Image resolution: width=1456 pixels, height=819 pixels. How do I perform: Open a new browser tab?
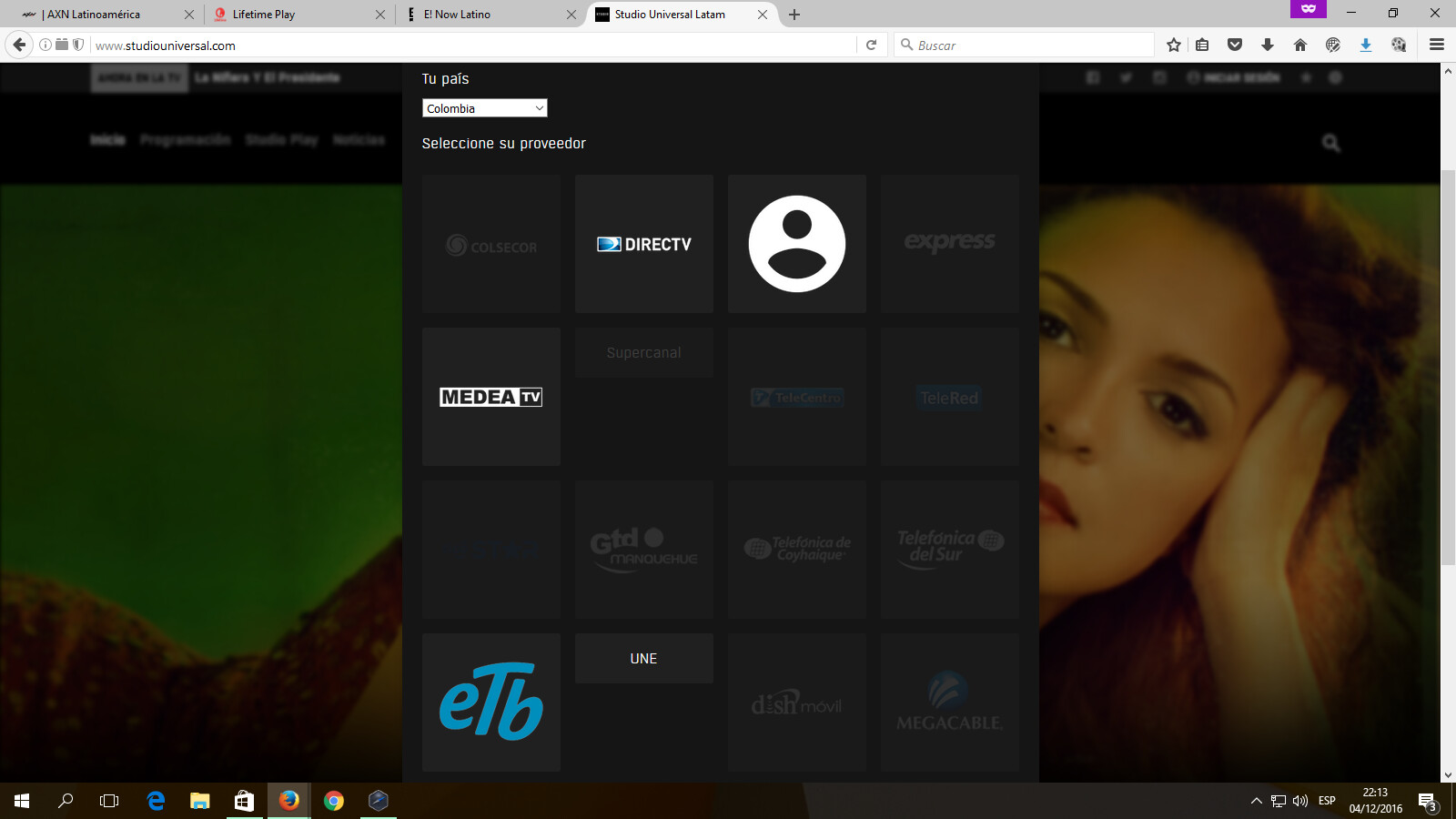click(x=794, y=15)
